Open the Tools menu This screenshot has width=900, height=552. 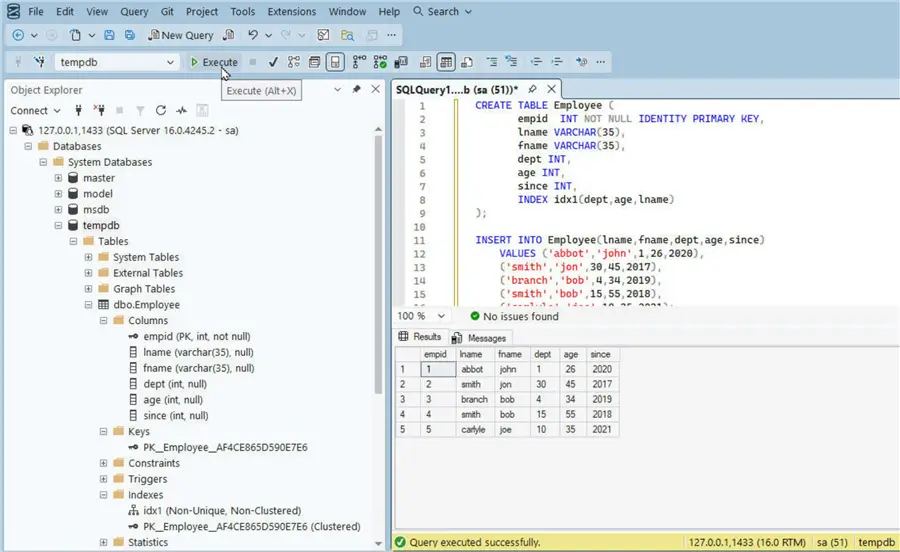tap(243, 11)
